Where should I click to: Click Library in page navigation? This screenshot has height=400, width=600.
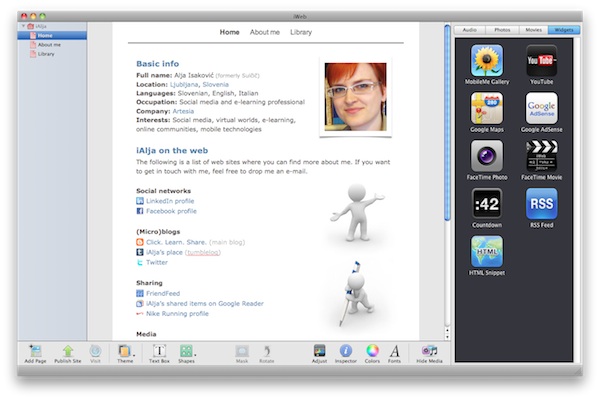pos(301,32)
